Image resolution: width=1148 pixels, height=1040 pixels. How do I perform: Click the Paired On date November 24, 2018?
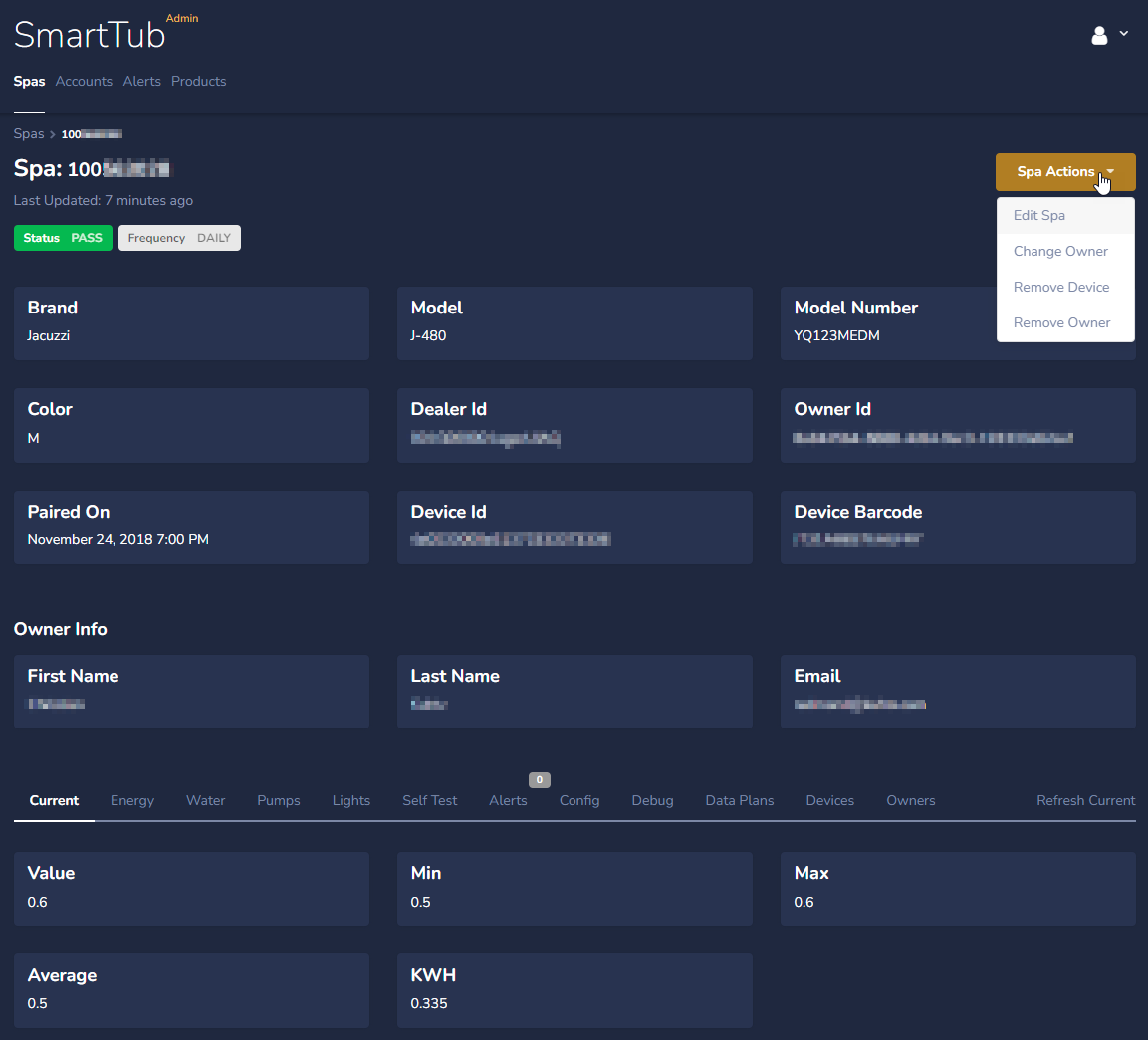tap(117, 540)
